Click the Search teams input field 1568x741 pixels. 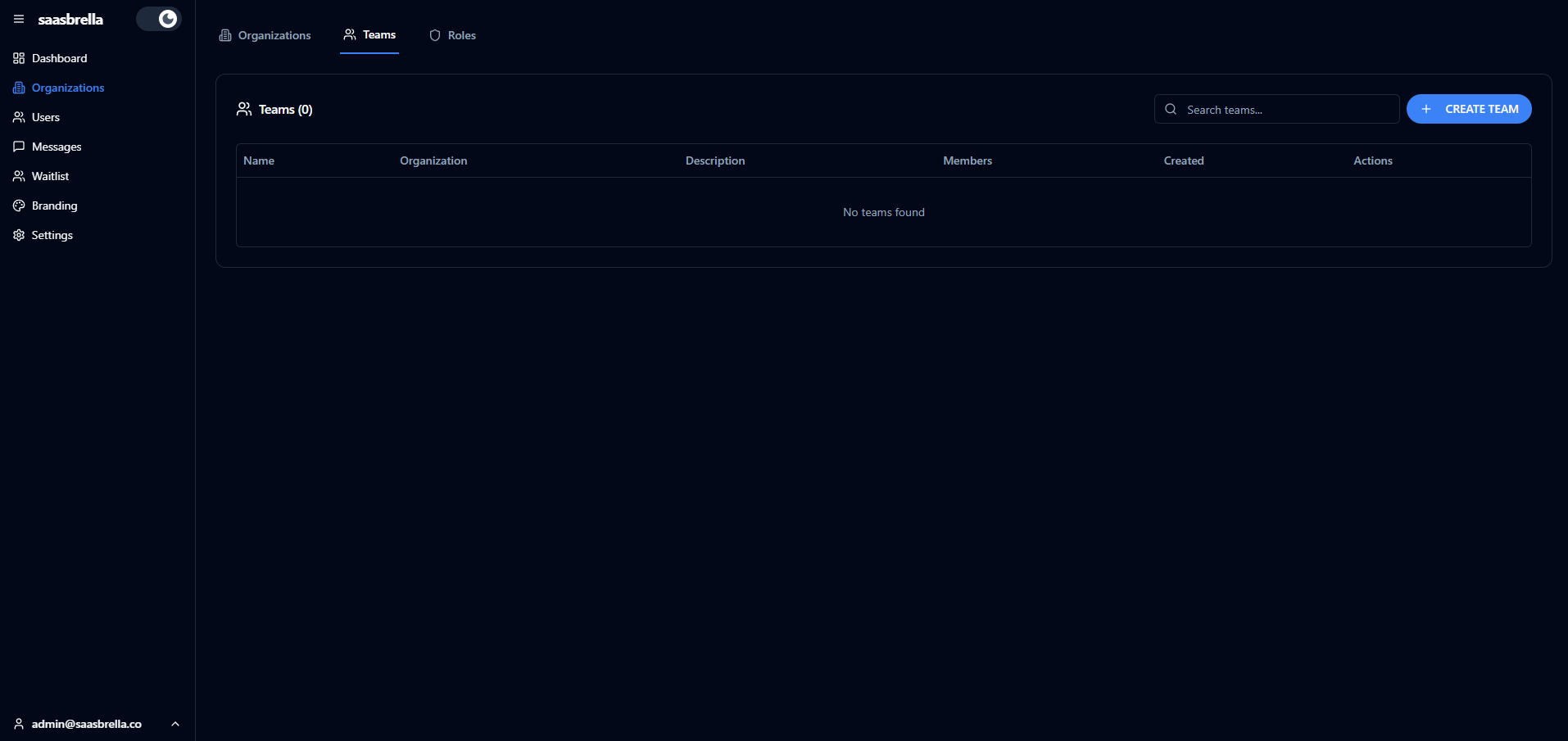[1288, 110]
